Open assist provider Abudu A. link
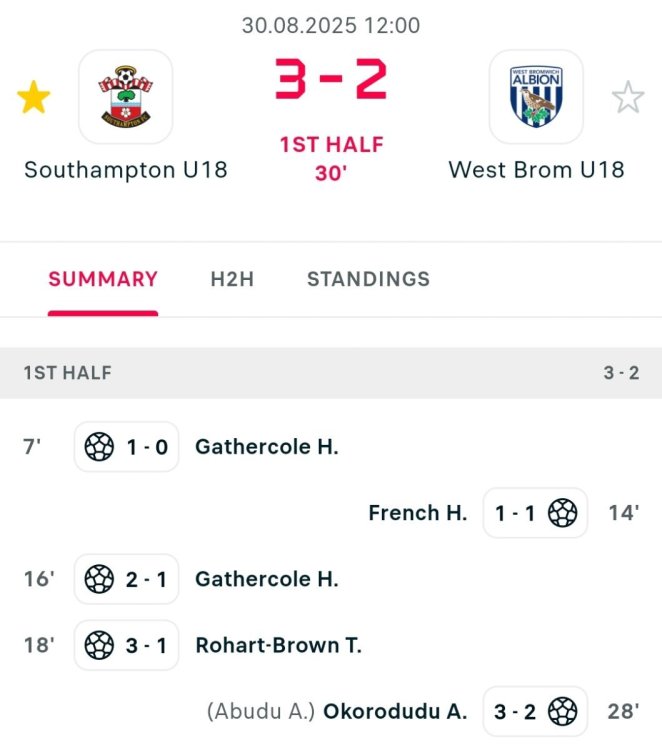 (x=261, y=711)
